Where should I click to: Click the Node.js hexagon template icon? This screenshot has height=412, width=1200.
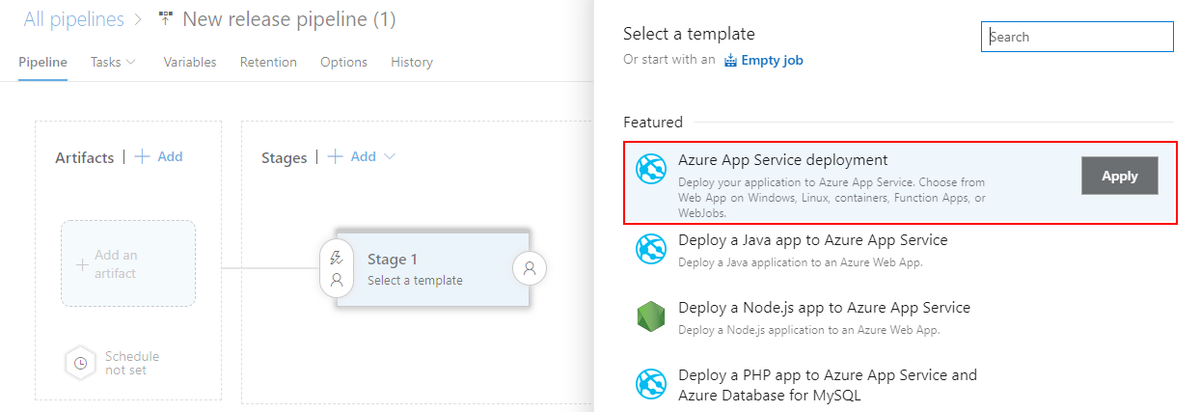tap(651, 317)
